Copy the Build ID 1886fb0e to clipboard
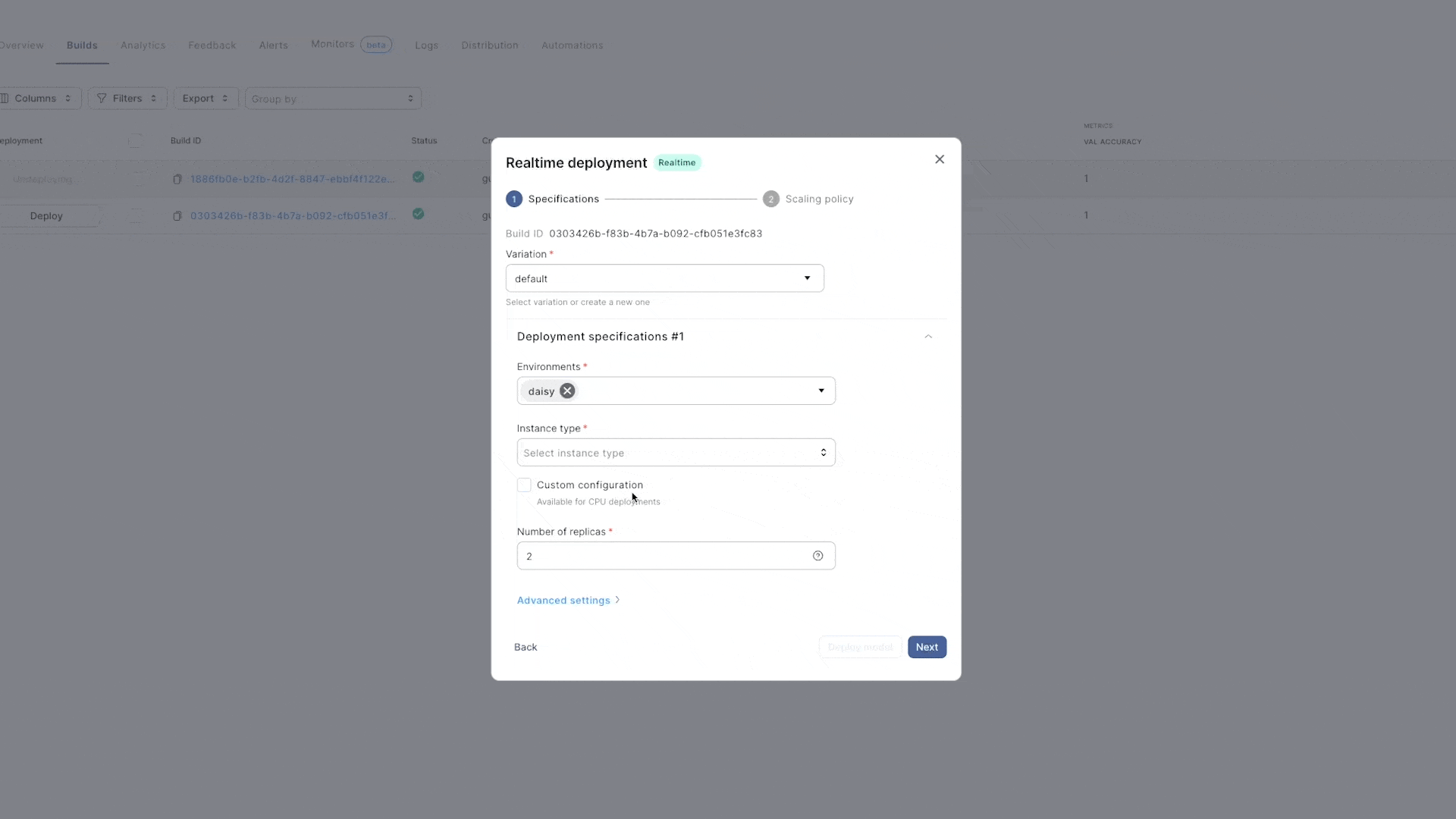This screenshot has height=819, width=1456. point(177,178)
